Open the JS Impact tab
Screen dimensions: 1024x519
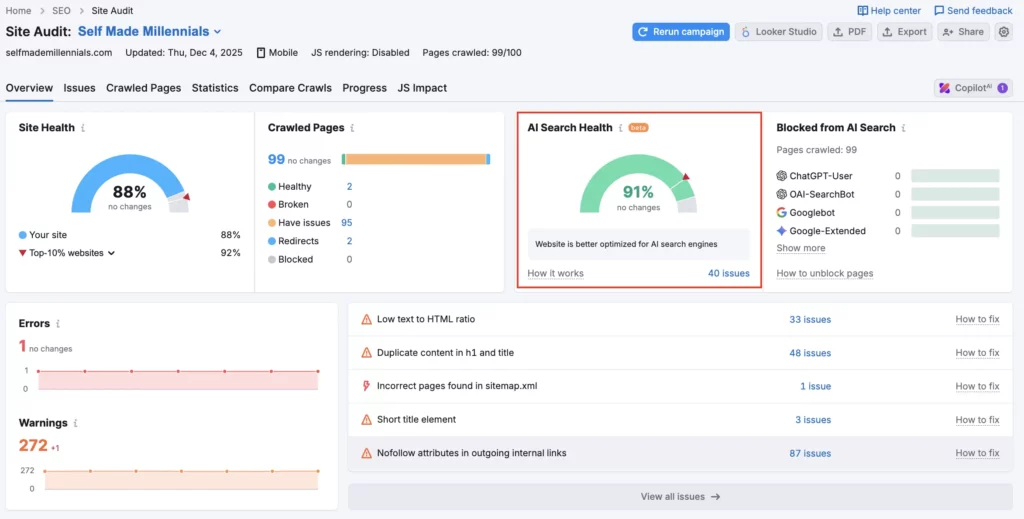tap(423, 88)
